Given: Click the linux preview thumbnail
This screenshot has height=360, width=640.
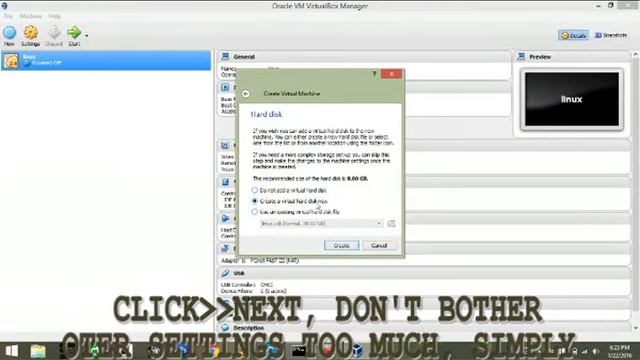Looking at the screenshot, I should tap(571, 99).
